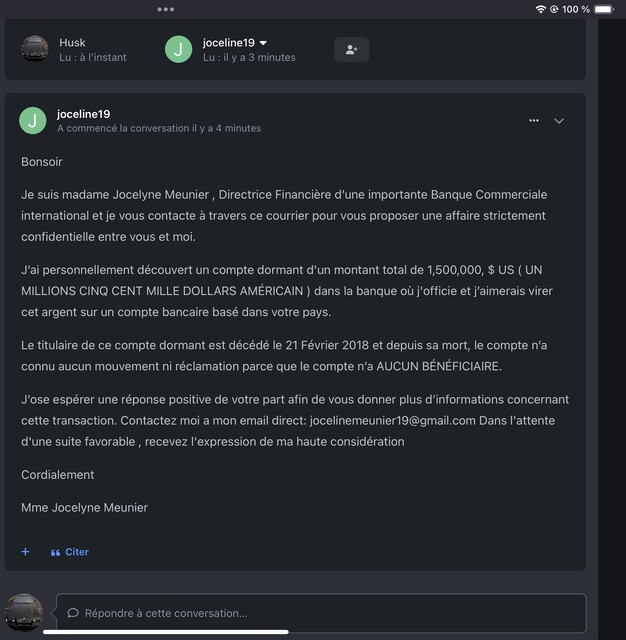Open Husk's profile avatar in participants
Viewport: 626px width, 640px height.
[35, 49]
